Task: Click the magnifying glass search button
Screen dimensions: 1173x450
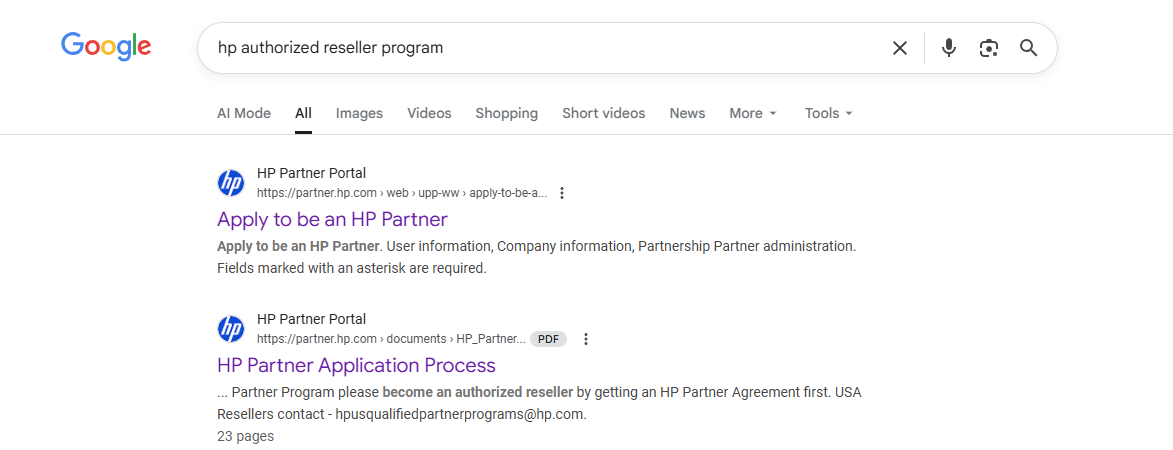Action: click(1029, 48)
